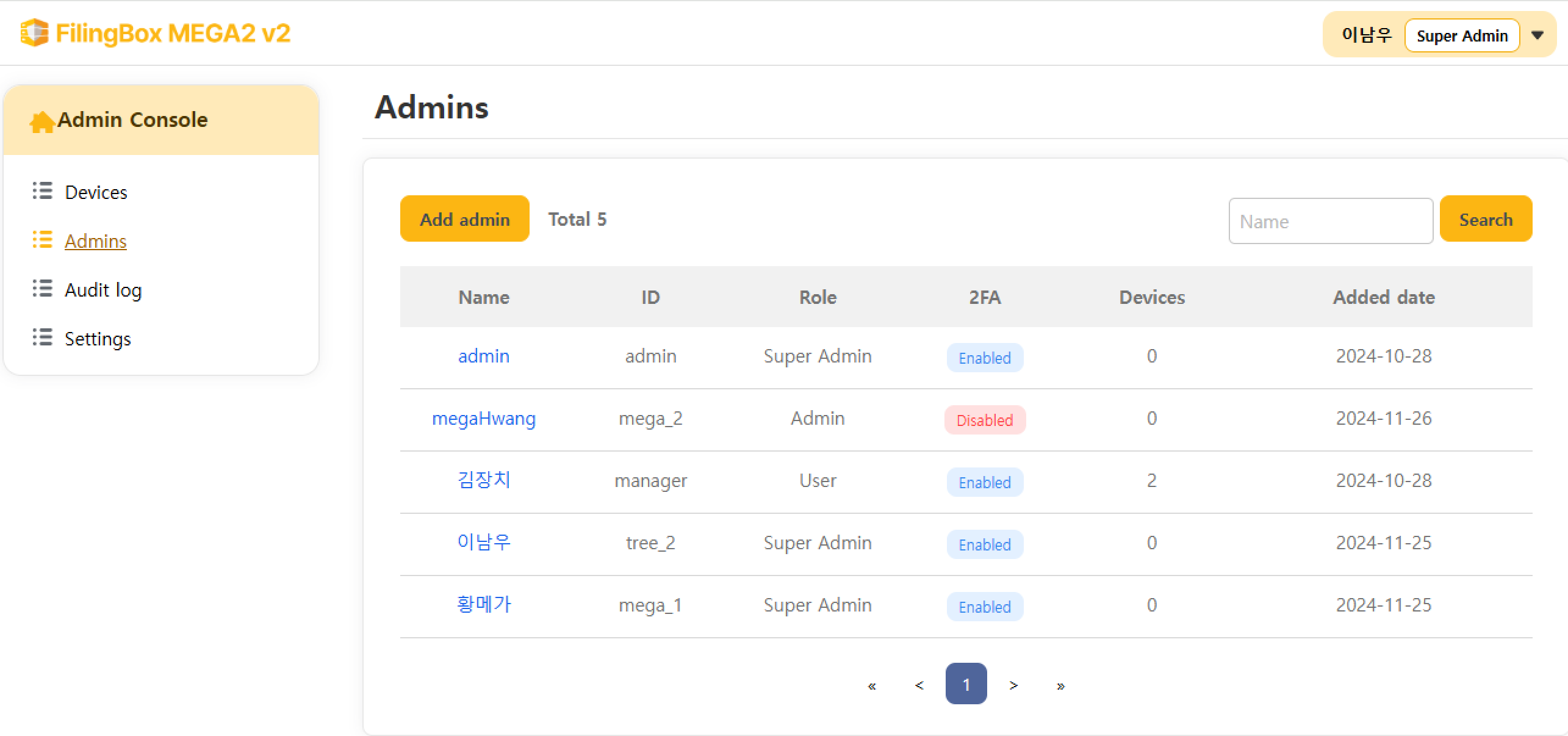Viewport: 1568px width, 736px height.
Task: Click the list icon beside Settings
Action: point(42,337)
